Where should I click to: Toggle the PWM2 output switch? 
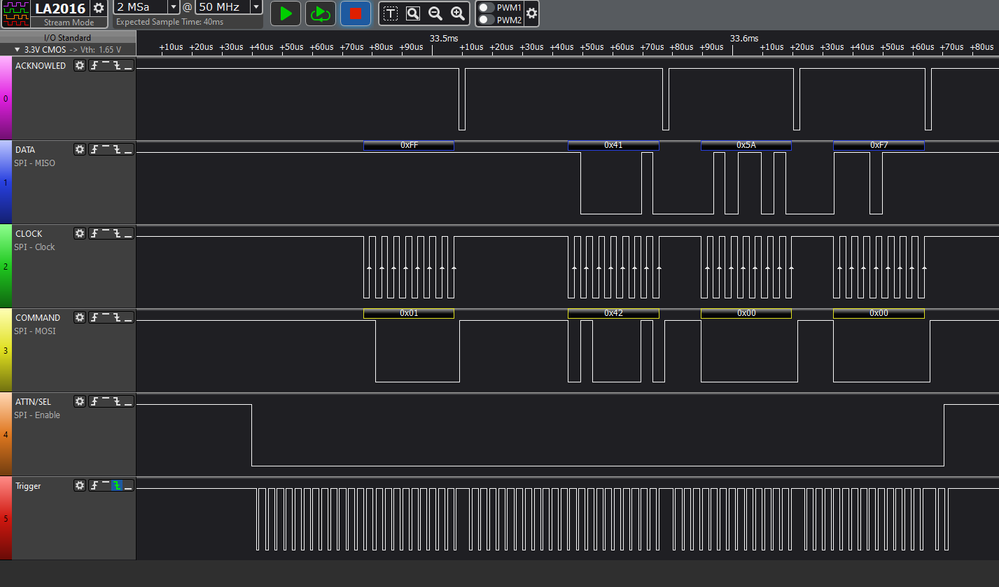coord(487,20)
